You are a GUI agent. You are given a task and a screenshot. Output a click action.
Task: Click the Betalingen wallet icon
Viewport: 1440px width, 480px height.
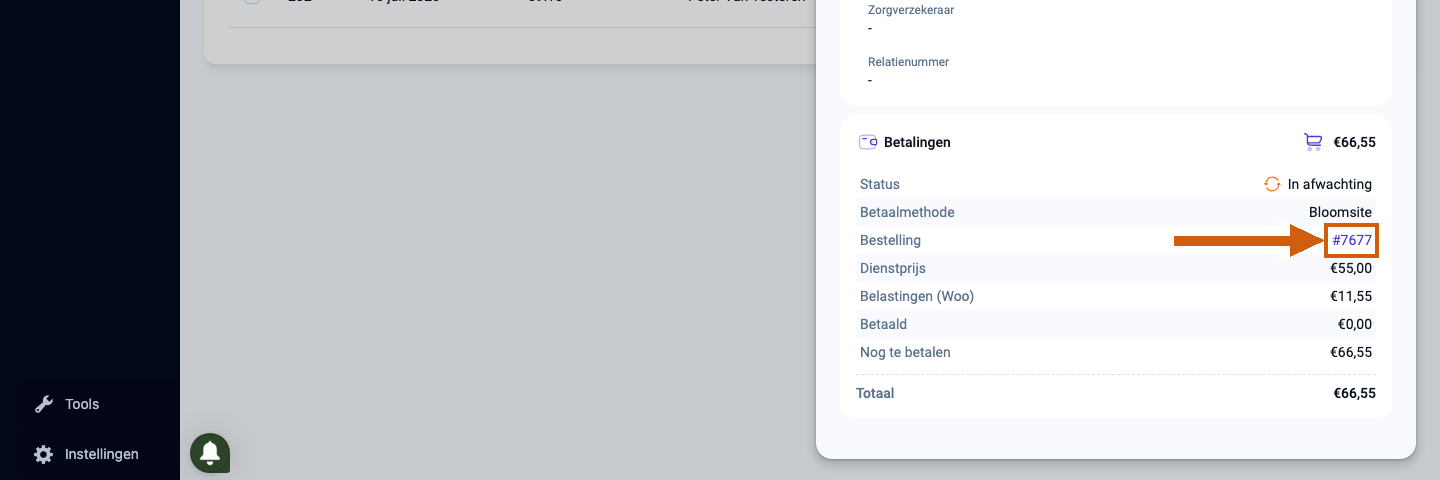pos(868,142)
